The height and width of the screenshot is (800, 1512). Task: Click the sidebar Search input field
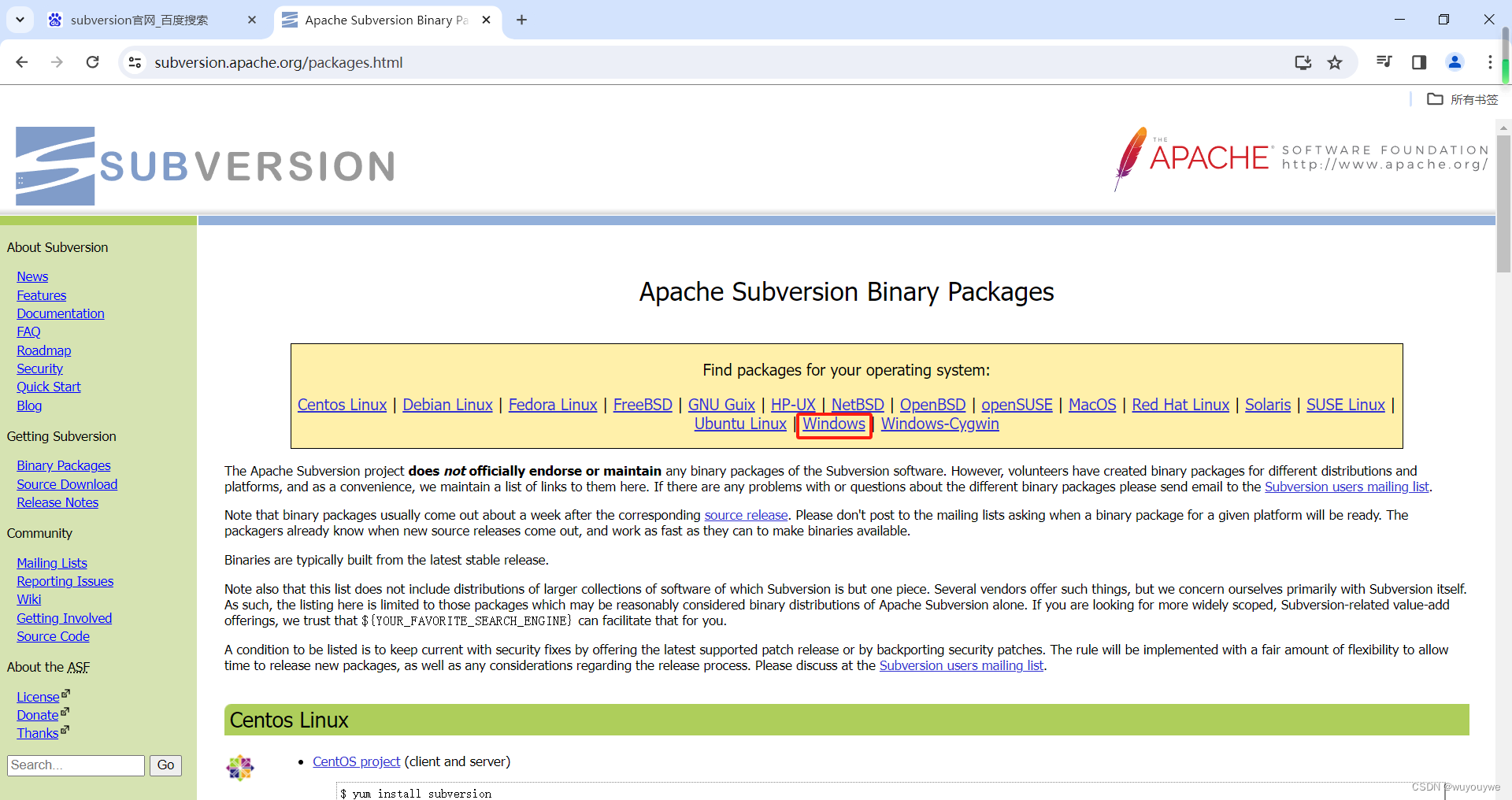point(76,765)
